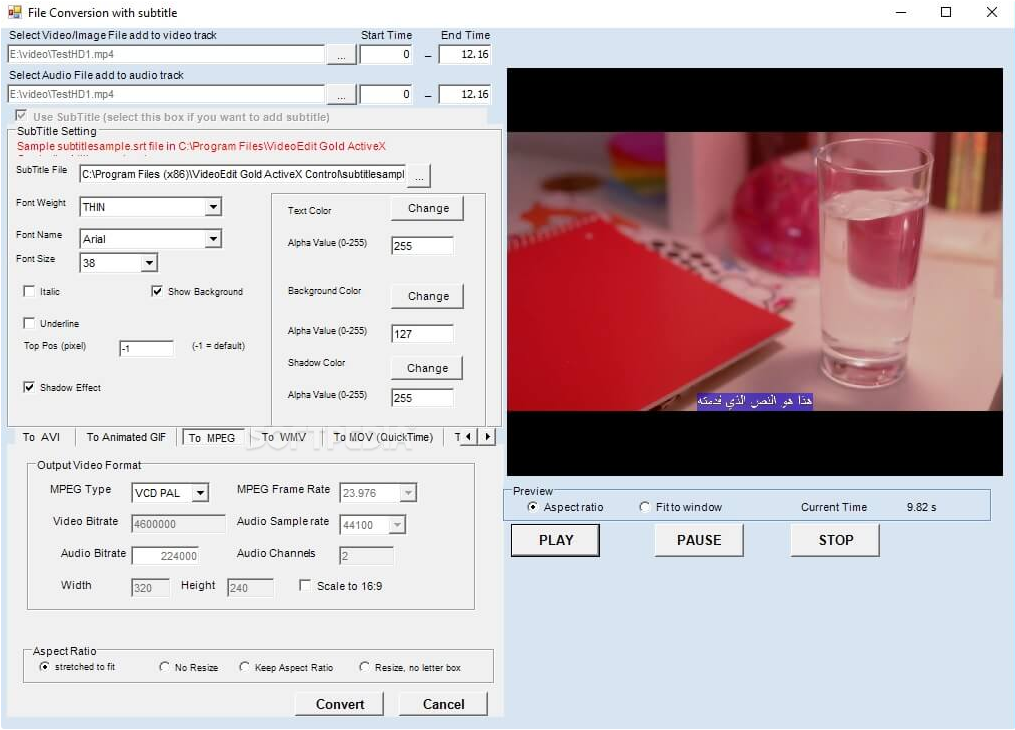This screenshot has width=1015, height=730.
Task: Click the video track End Time field
Action: tap(465, 54)
